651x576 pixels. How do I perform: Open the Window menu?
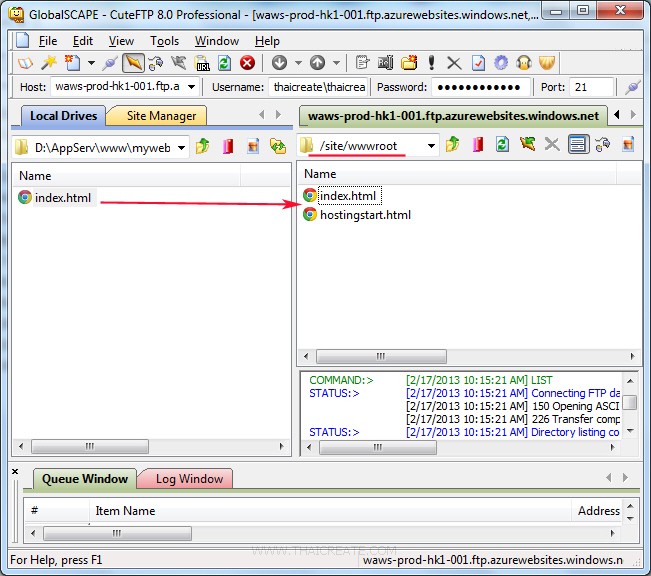click(217, 41)
